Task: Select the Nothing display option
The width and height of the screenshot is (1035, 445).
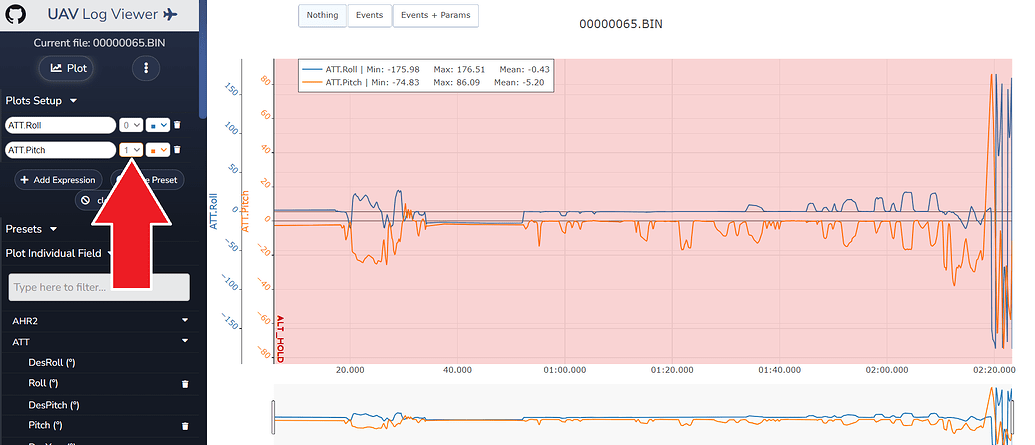Action: click(320, 16)
